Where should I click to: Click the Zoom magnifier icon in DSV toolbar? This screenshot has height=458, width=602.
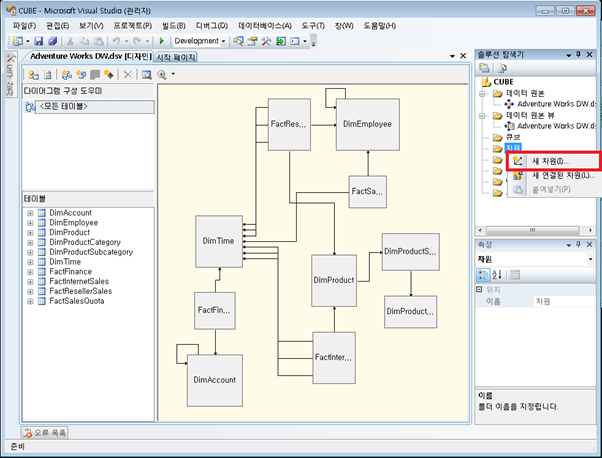point(162,74)
